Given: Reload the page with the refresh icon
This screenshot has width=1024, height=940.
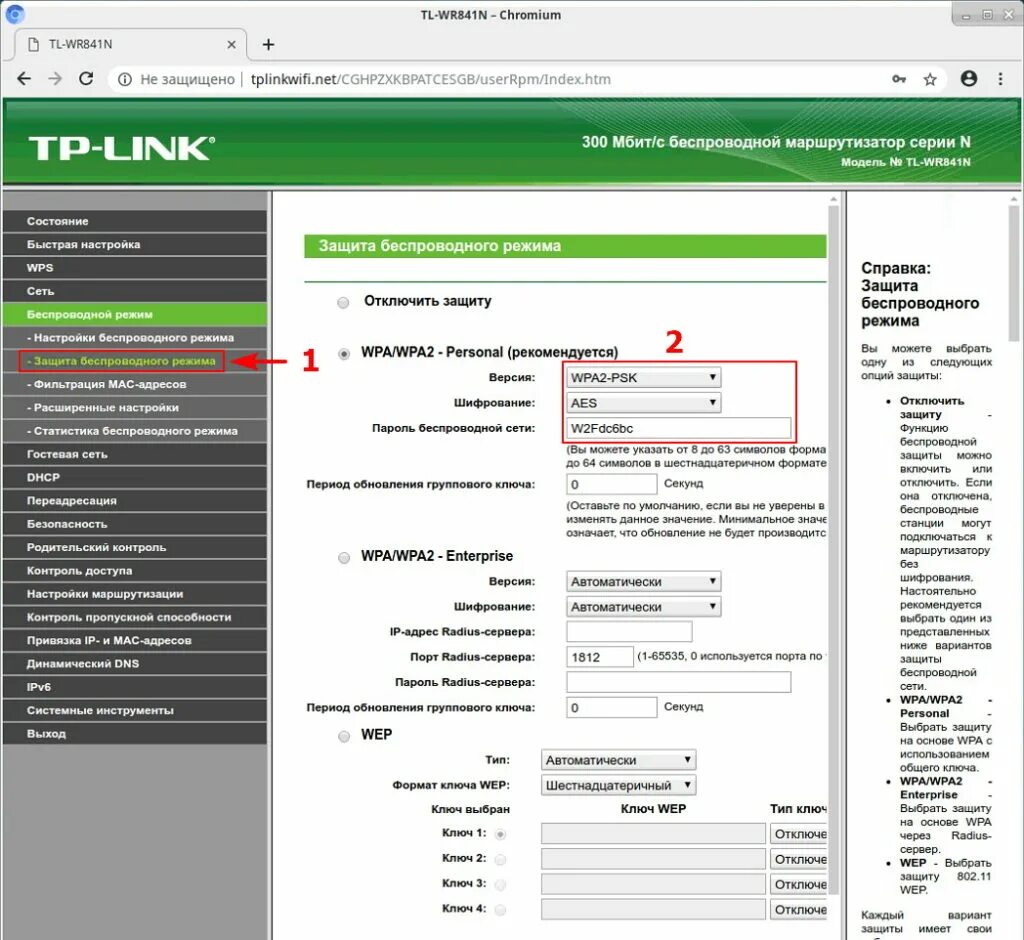Looking at the screenshot, I should tap(86, 79).
